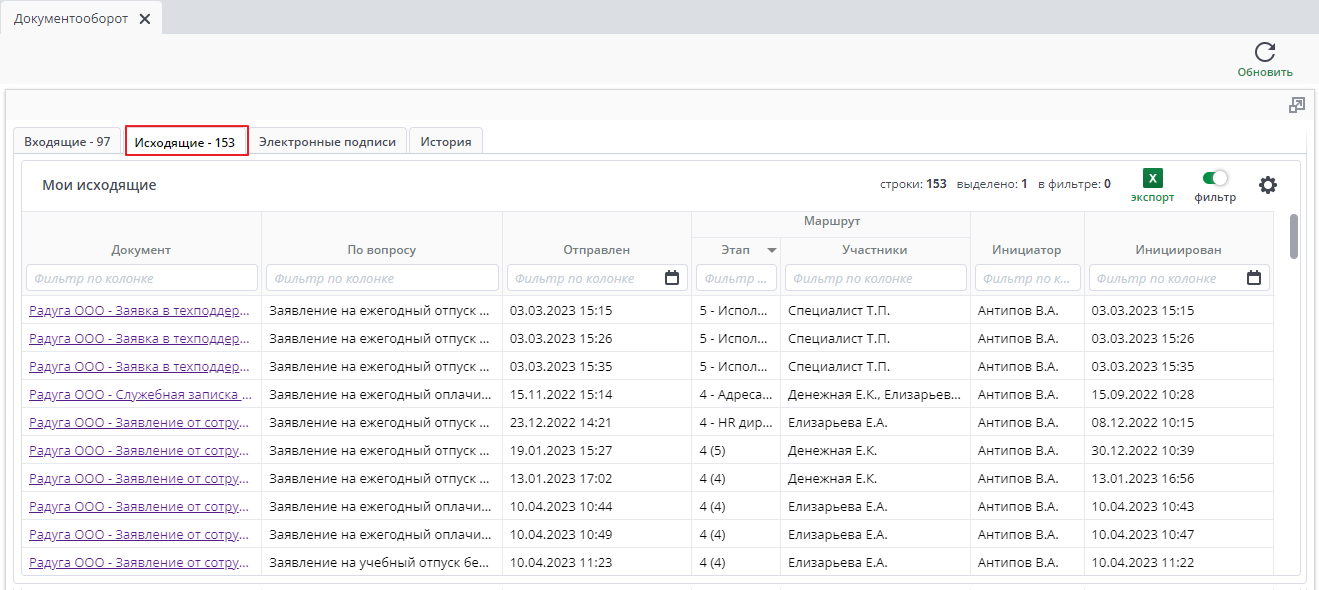Click the Обновить refresh icon
Screen dimensions: 1319x590
coord(1265,53)
